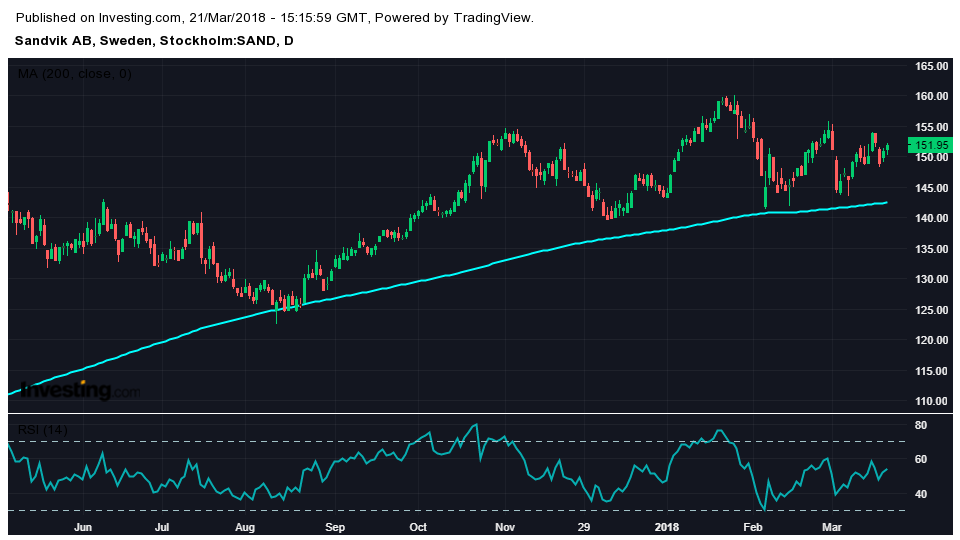The width and height of the screenshot is (960, 540).
Task: Click the Nov label on time axis
Action: point(505,527)
